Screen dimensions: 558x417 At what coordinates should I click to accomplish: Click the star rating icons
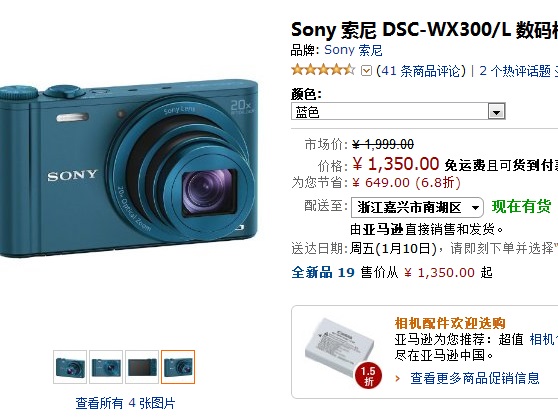[x=323, y=70]
